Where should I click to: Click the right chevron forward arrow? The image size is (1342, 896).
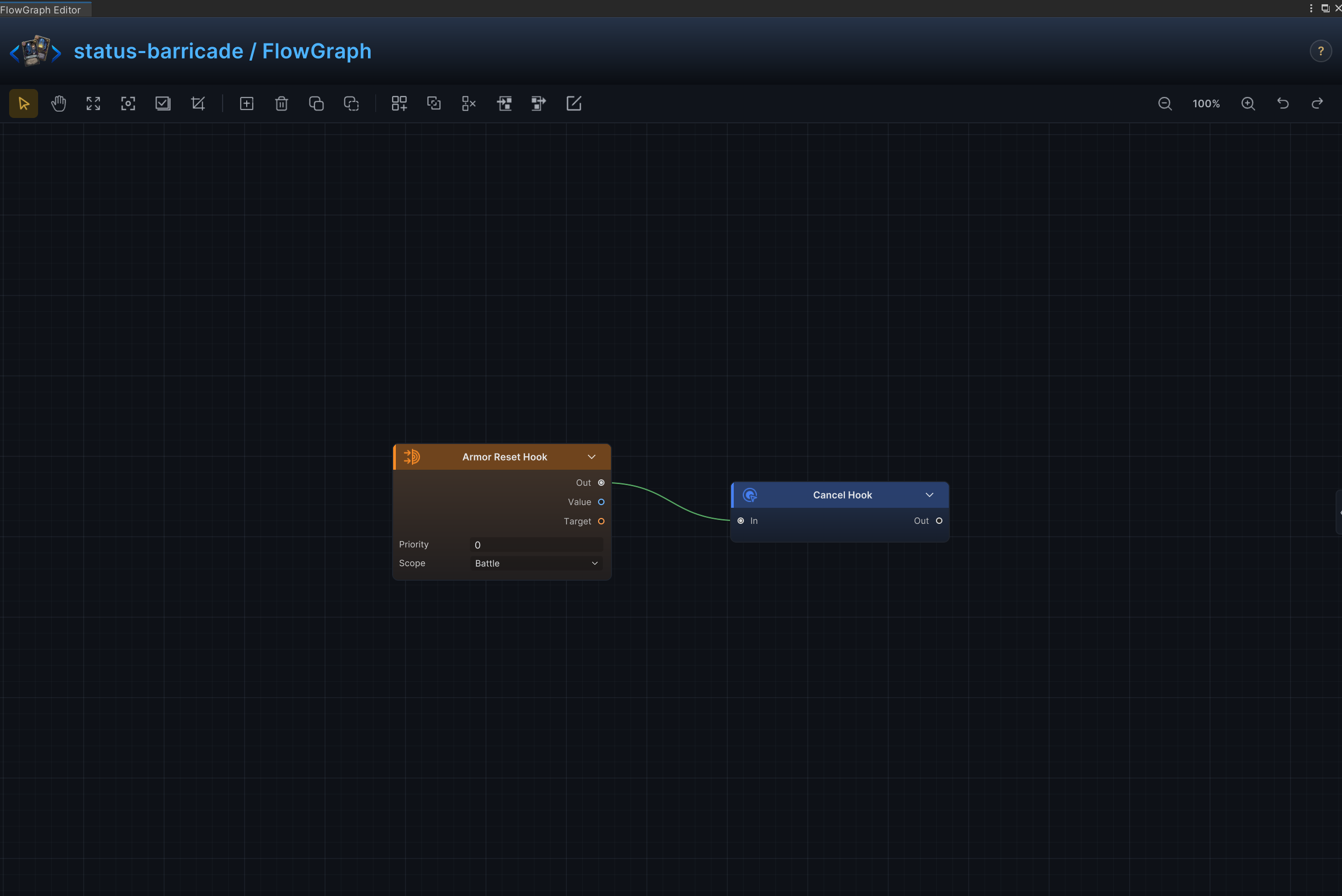click(x=56, y=54)
